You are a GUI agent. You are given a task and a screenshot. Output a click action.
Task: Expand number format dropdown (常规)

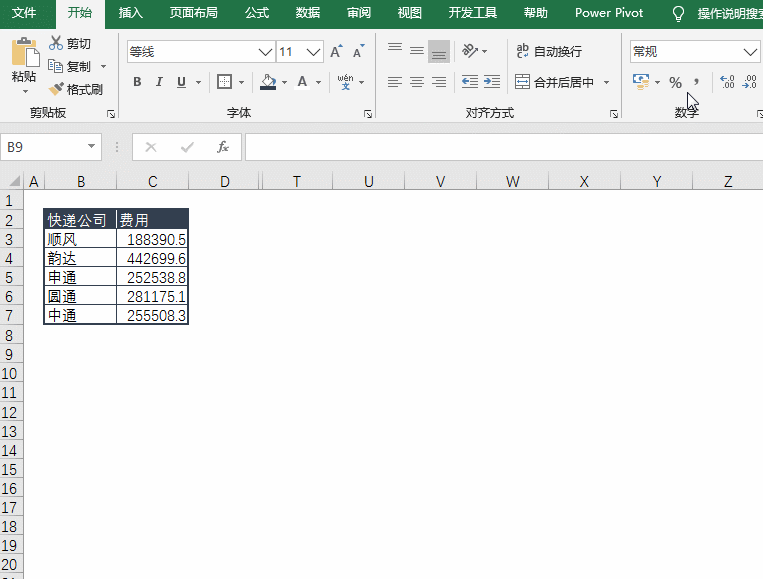coord(750,52)
